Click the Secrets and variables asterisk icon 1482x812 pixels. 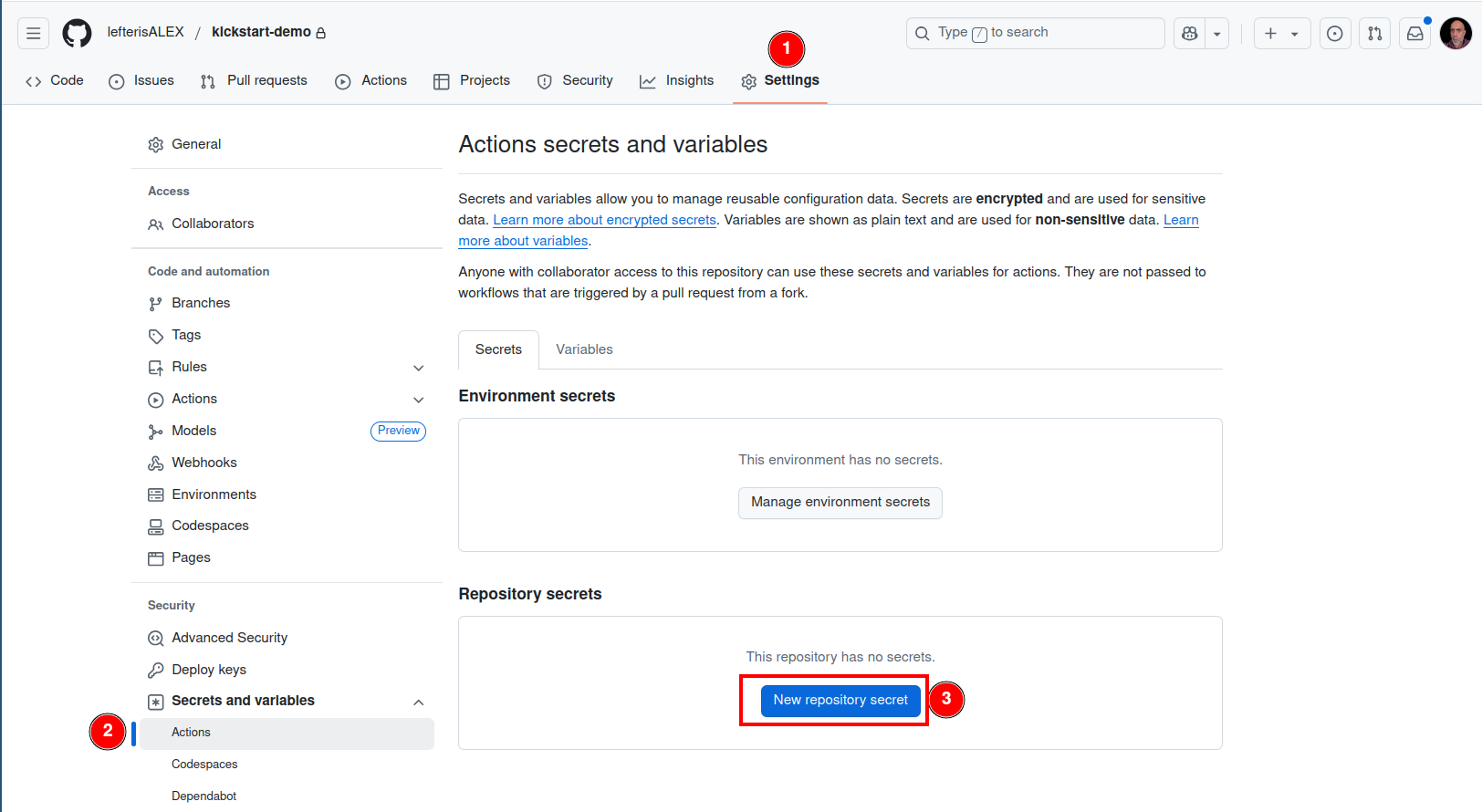click(x=156, y=702)
